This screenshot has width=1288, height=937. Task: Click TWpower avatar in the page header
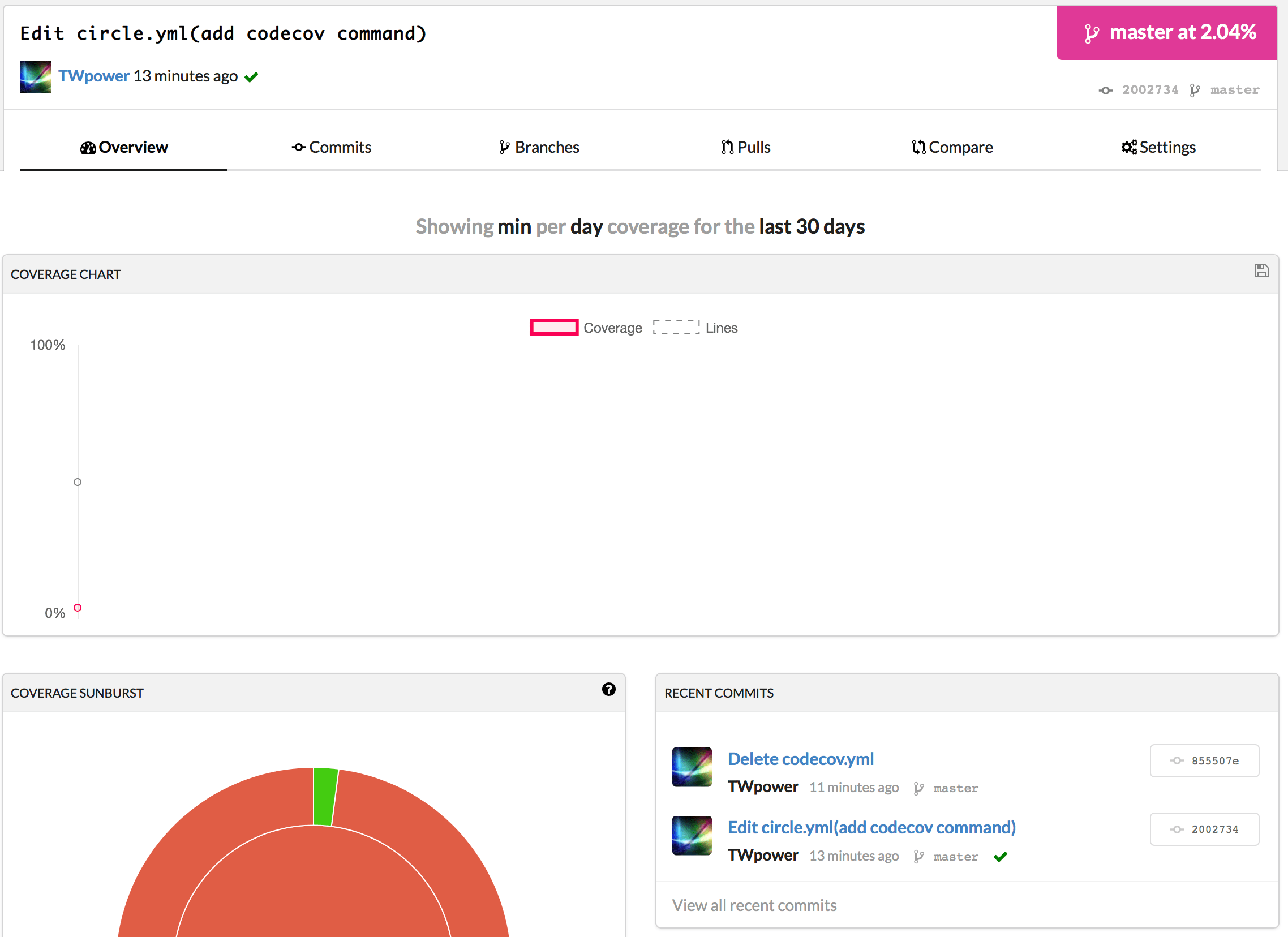coord(35,76)
